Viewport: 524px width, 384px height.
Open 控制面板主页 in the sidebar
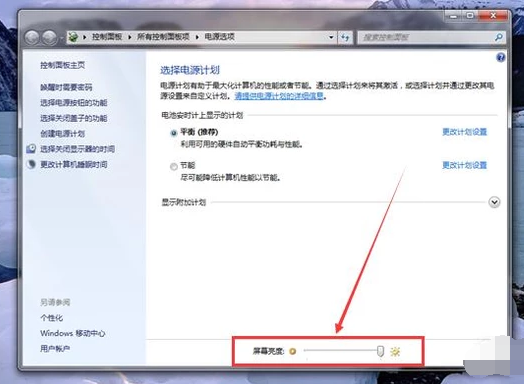pyautogui.click(x=62, y=65)
